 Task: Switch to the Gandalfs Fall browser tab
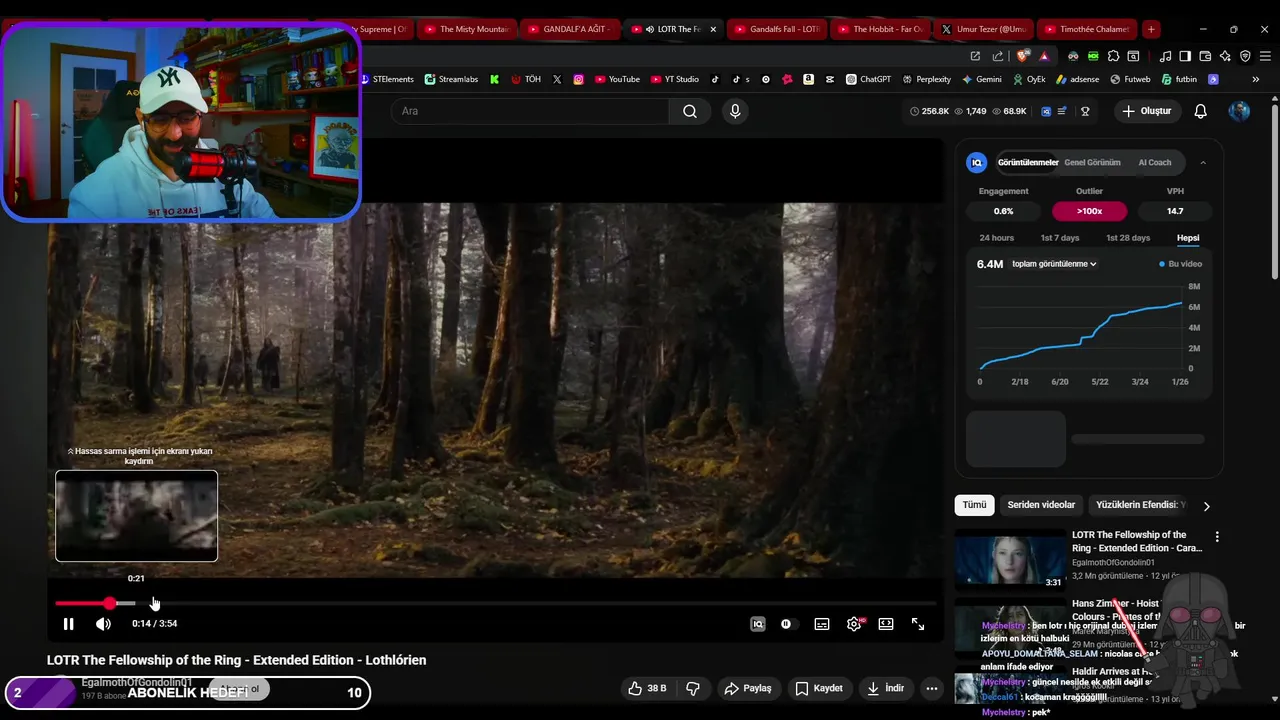pos(776,29)
